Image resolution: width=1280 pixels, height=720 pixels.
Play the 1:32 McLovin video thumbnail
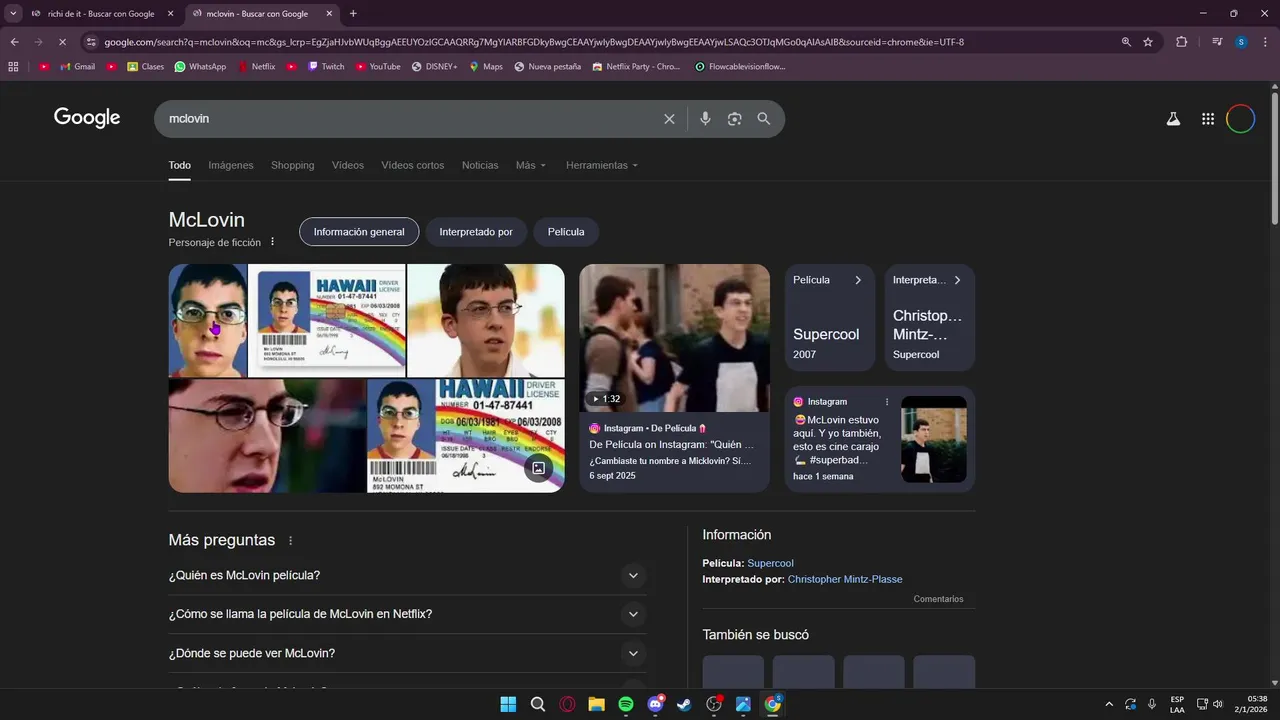pos(675,338)
